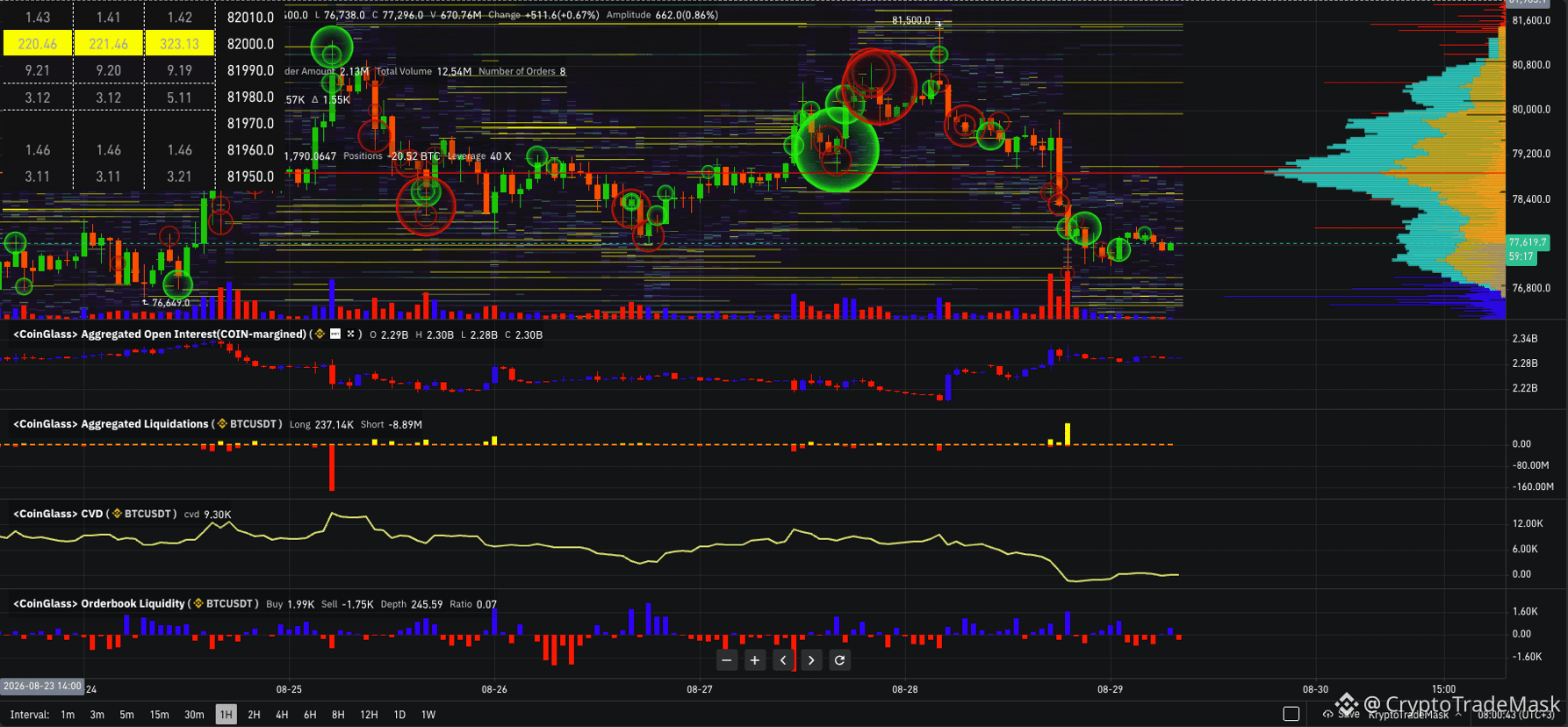The image size is (1568, 727).
Task: Click the current price label 77,619.7
Action: click(x=1528, y=242)
